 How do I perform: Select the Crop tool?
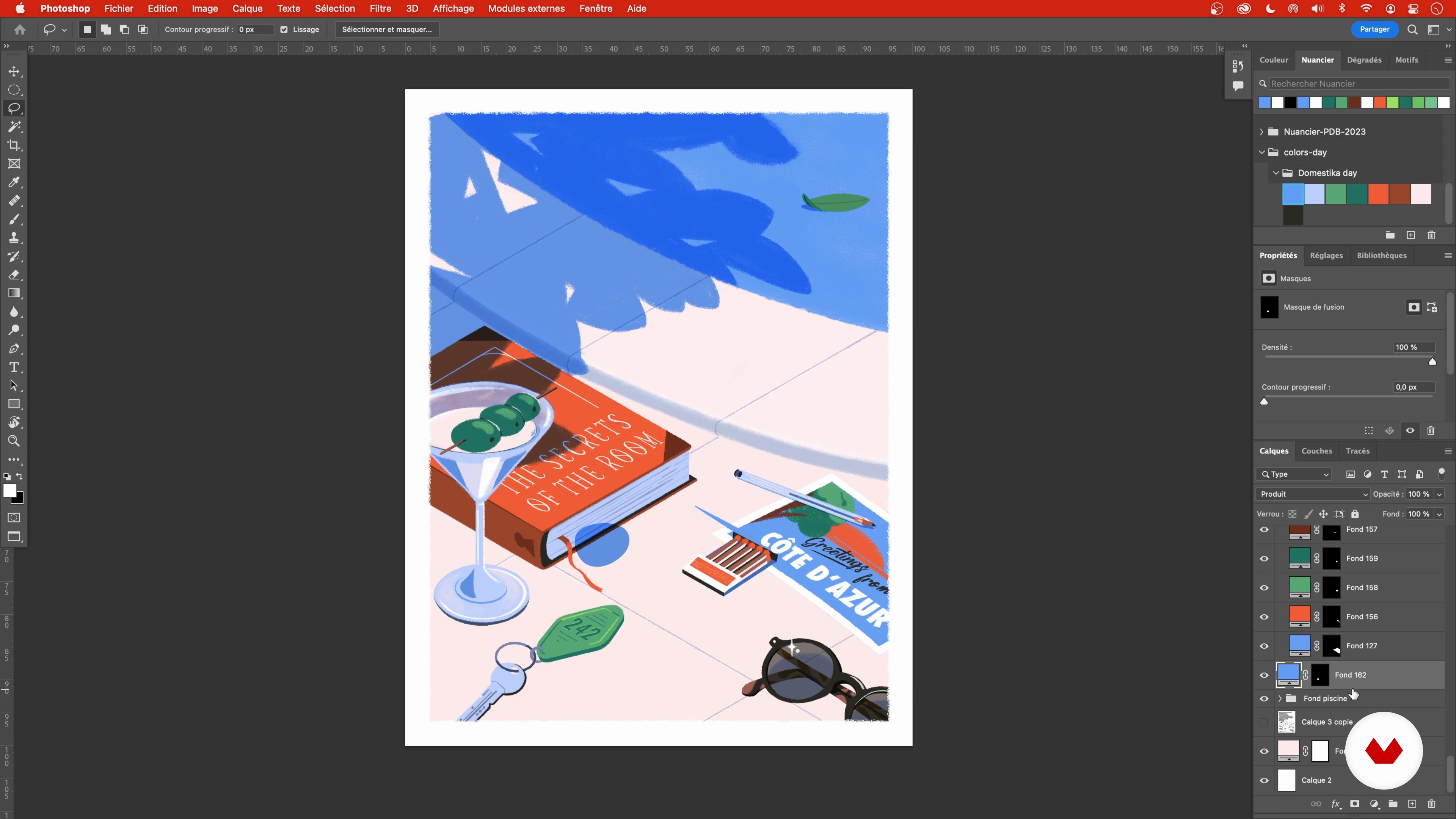[x=14, y=145]
